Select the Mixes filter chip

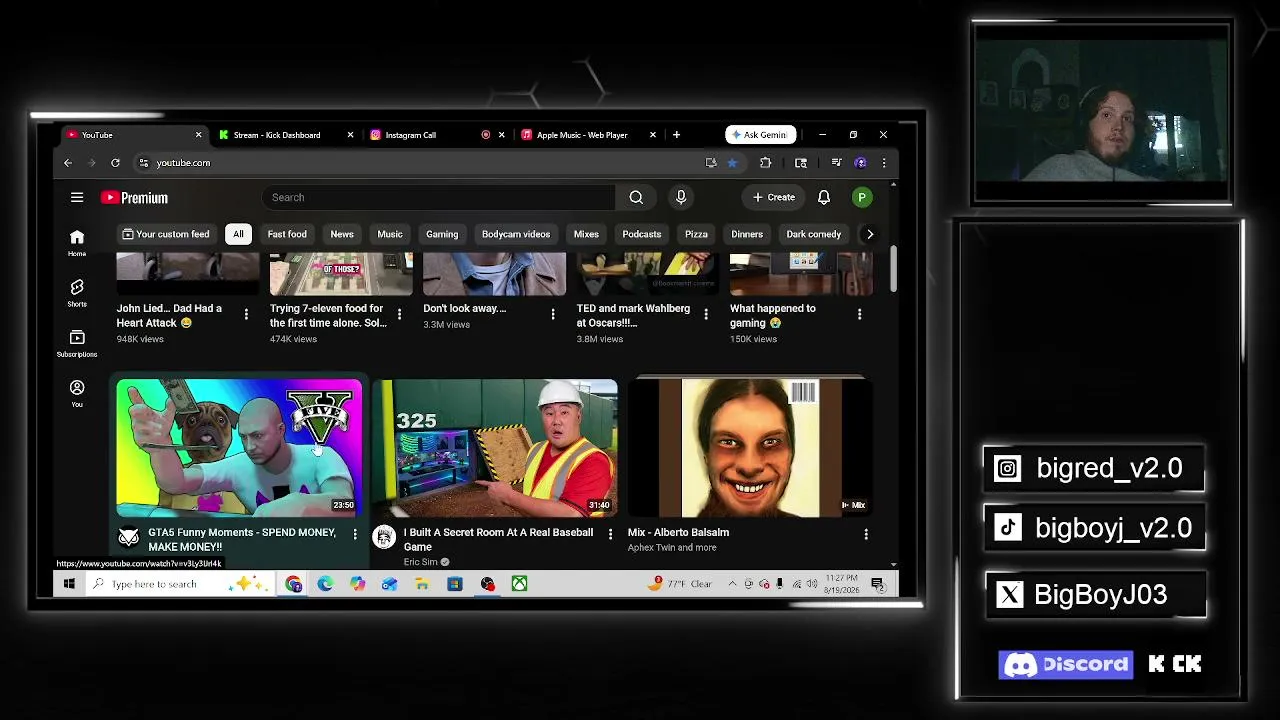click(586, 234)
